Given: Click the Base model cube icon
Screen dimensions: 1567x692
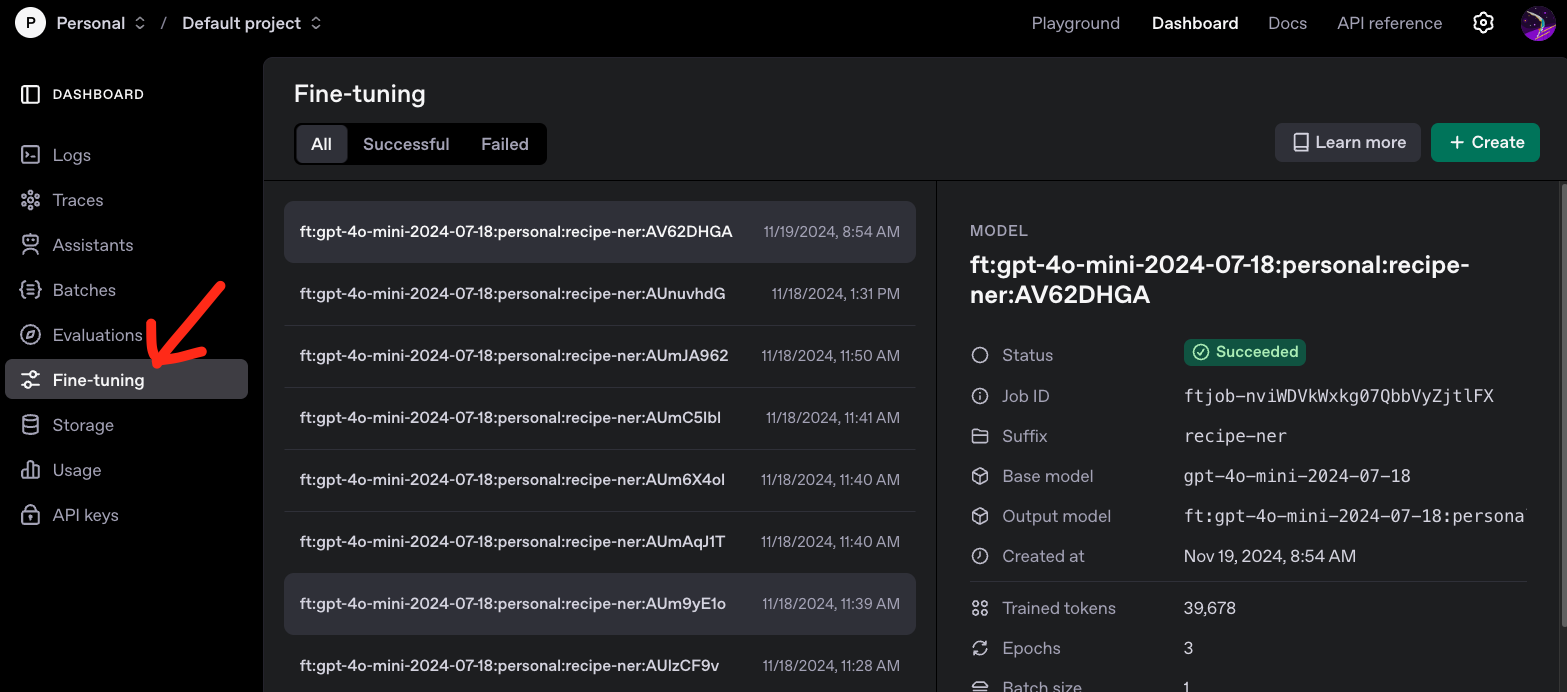Looking at the screenshot, I should [980, 476].
